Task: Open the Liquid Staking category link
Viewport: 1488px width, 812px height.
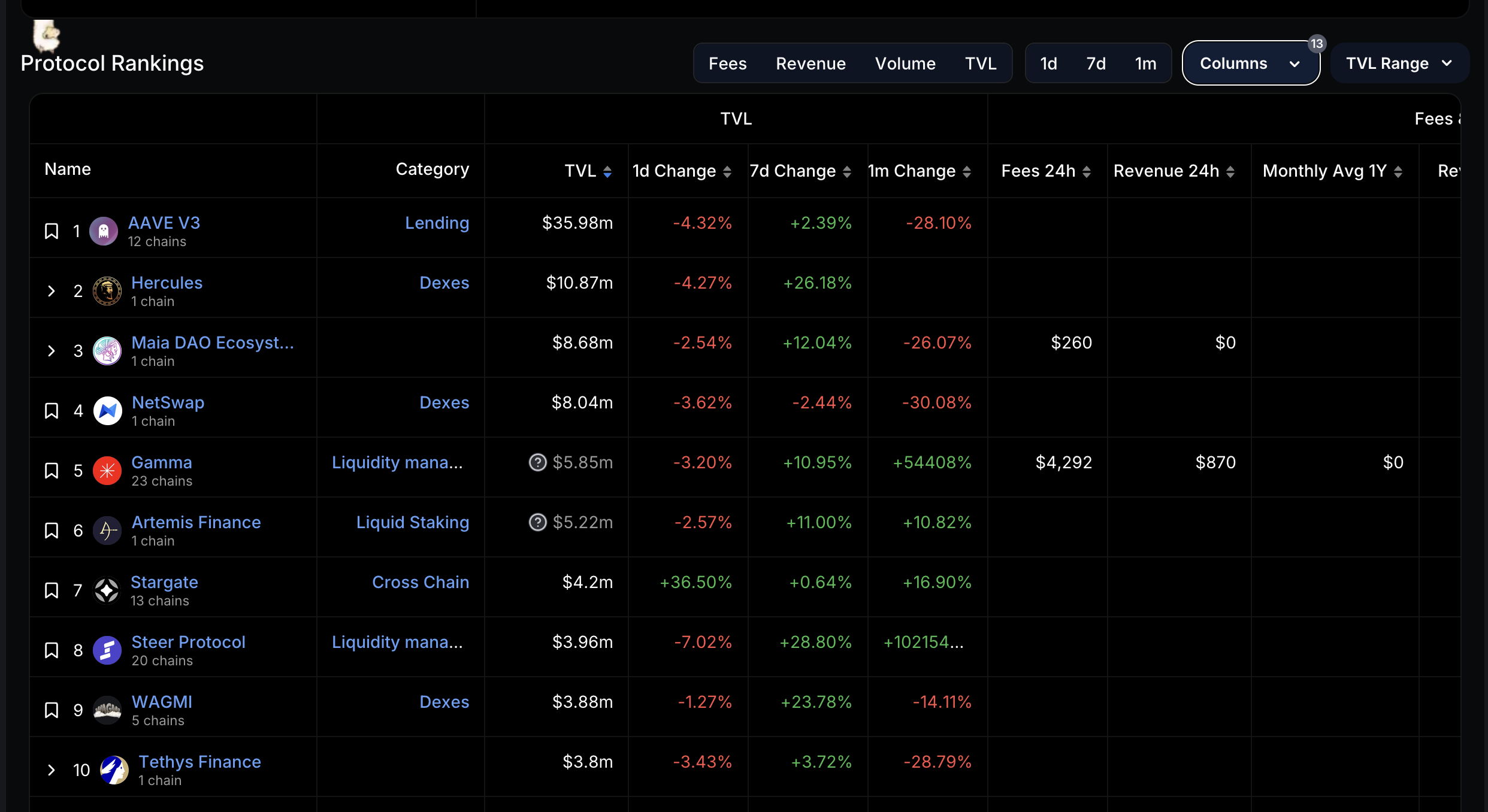Action: [412, 522]
